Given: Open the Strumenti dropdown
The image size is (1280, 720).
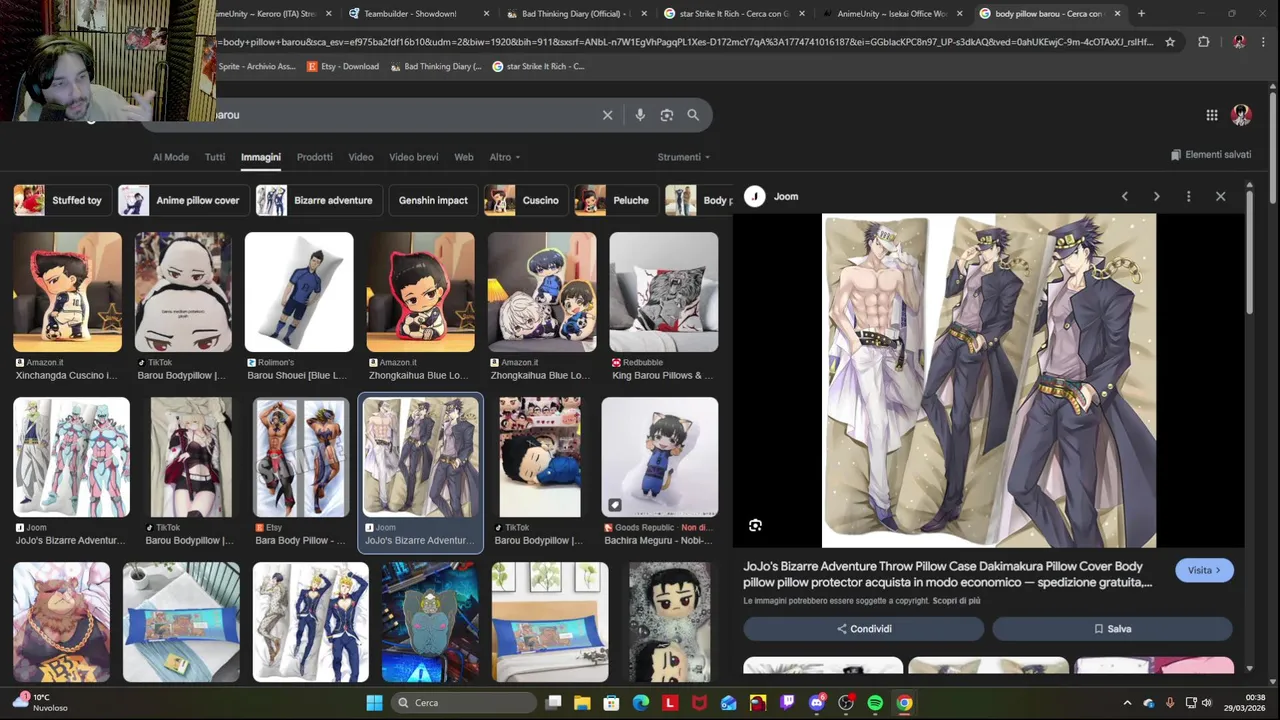Looking at the screenshot, I should pyautogui.click(x=684, y=157).
